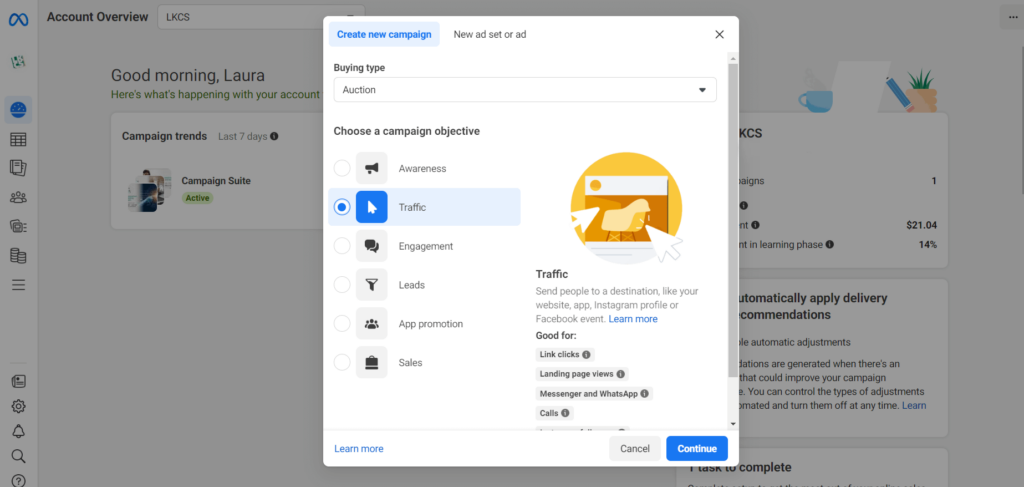Switch to New ad set or ad tab
The image size is (1024, 487).
pyautogui.click(x=489, y=34)
